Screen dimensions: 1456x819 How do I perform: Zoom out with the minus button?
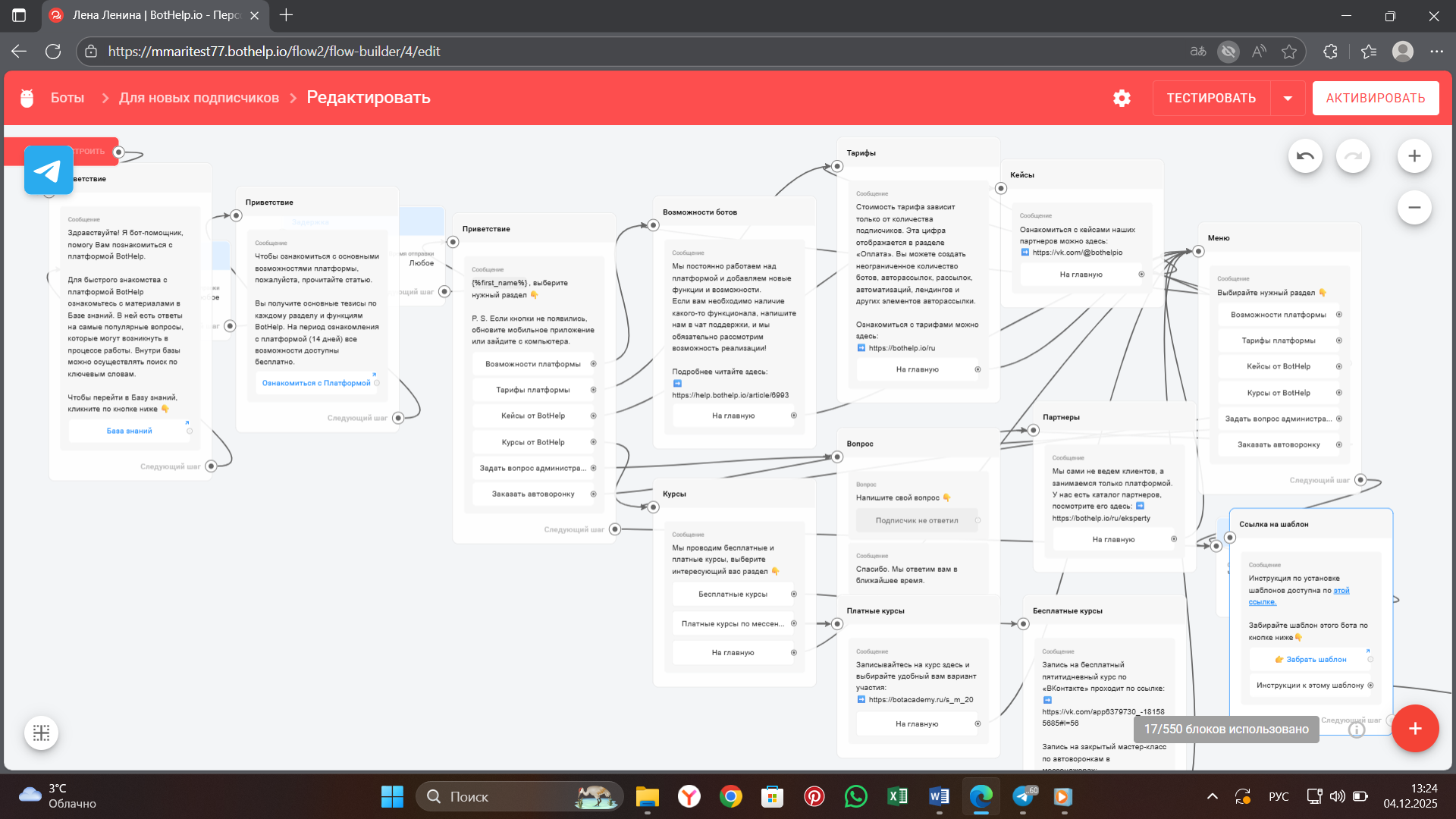click(1414, 207)
